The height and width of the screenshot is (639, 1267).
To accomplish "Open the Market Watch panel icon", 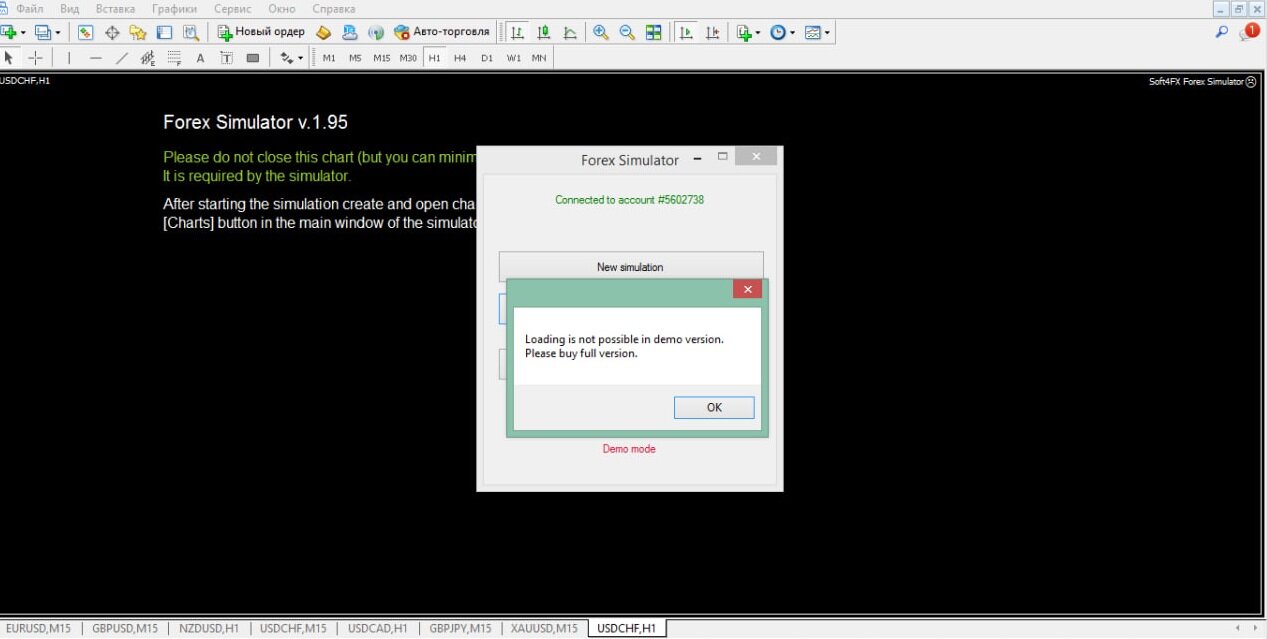I will tap(85, 32).
